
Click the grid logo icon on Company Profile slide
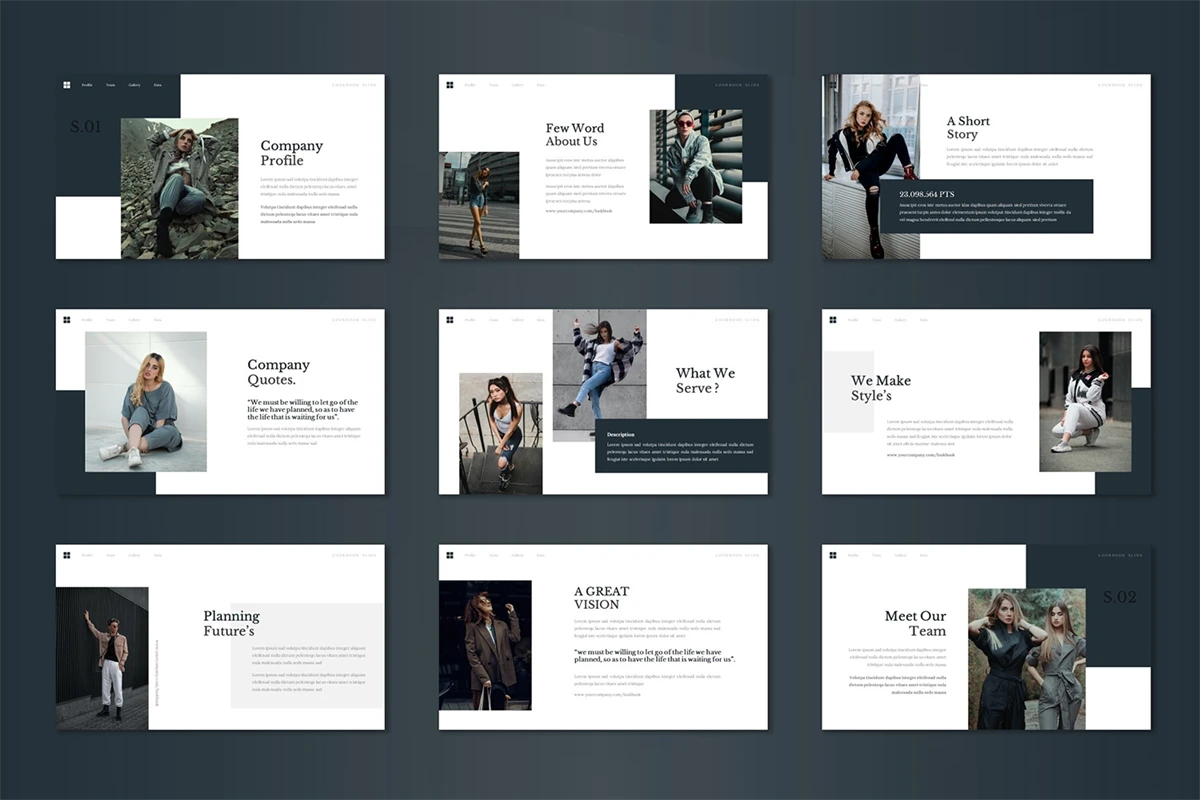tap(67, 85)
